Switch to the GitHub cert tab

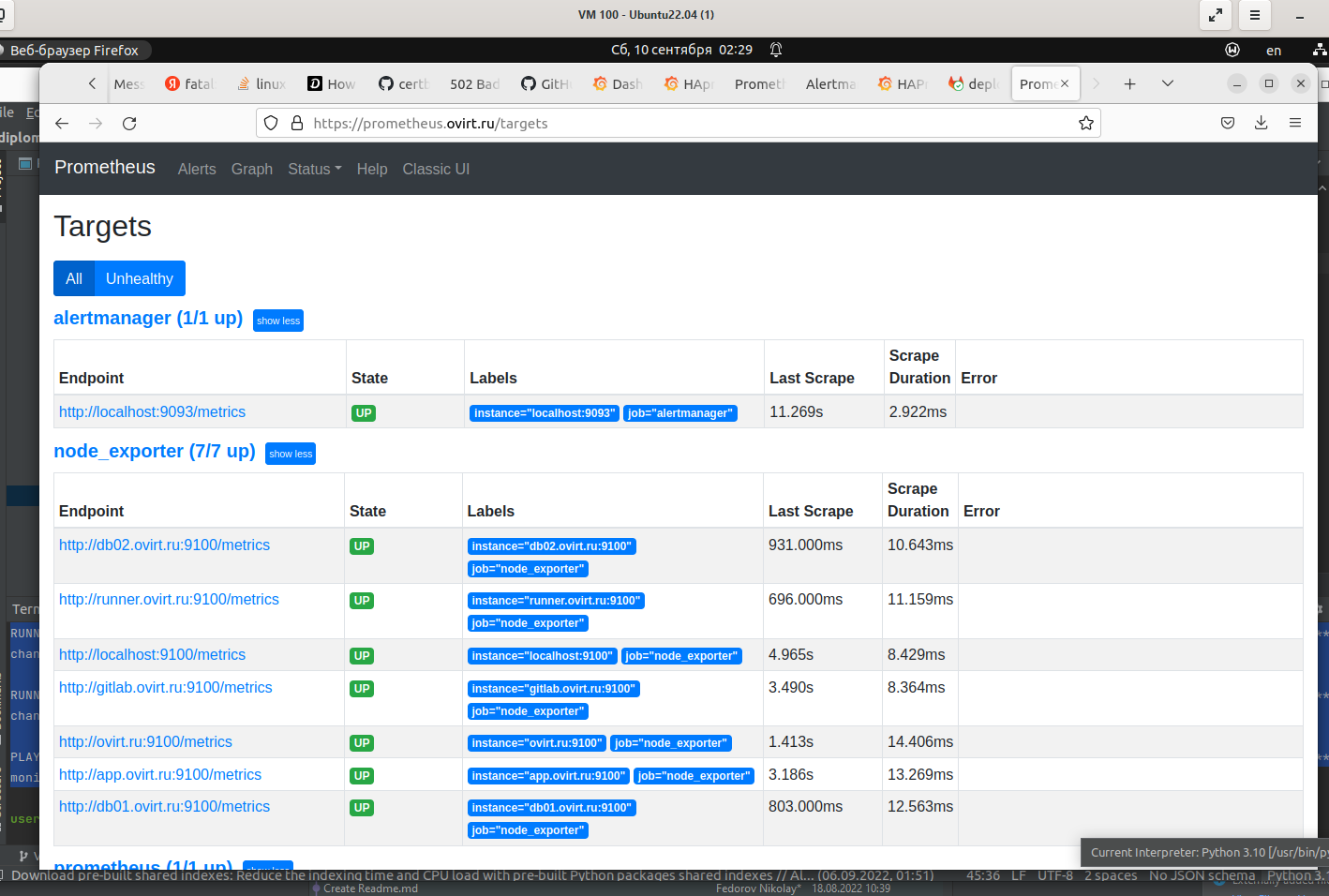[x=405, y=83]
